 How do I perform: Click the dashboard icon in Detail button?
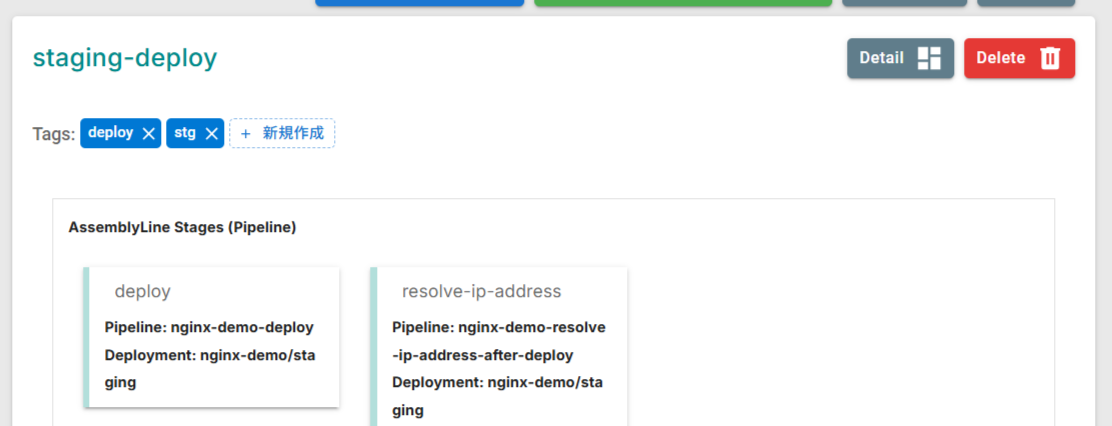(x=929, y=58)
